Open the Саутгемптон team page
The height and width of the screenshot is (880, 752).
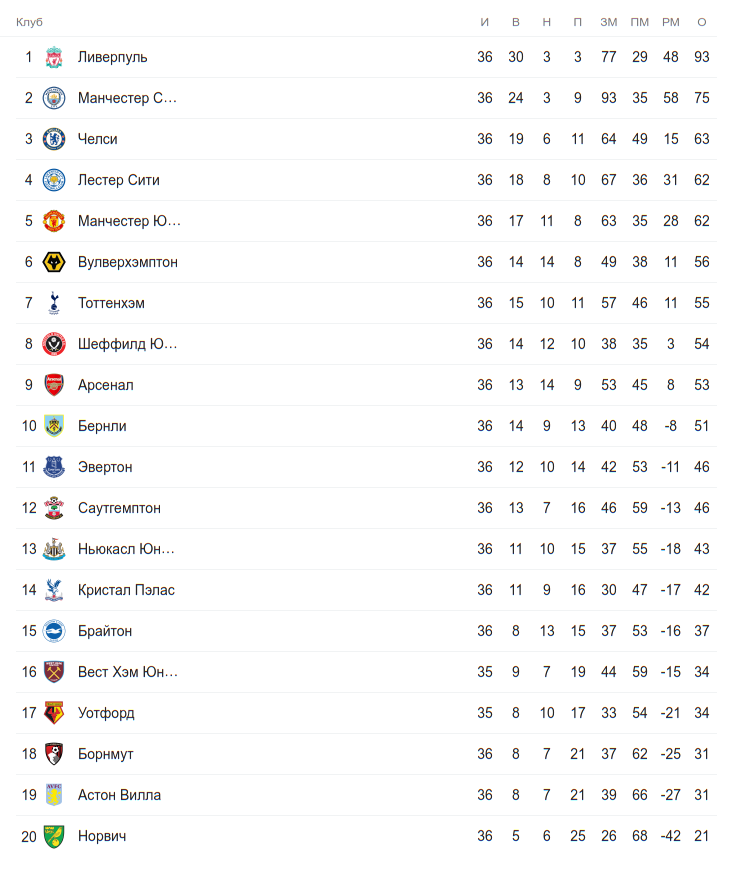click(119, 508)
